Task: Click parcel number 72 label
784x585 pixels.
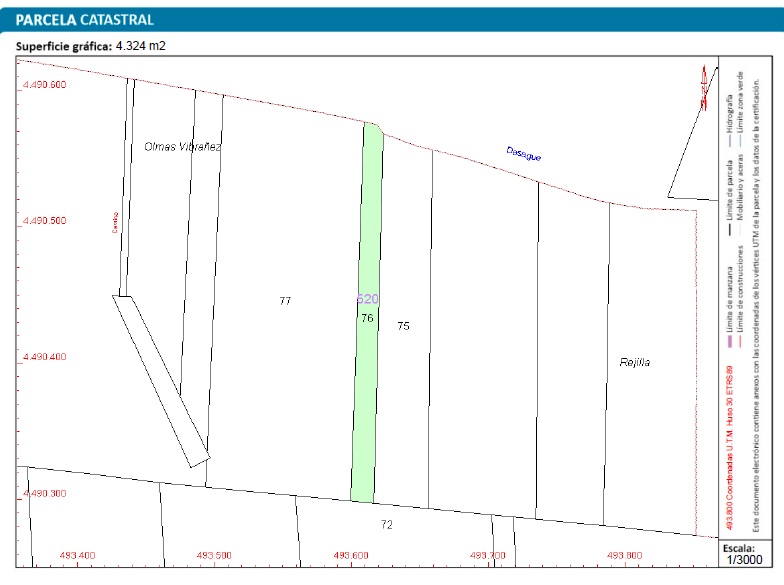Action: tap(386, 524)
